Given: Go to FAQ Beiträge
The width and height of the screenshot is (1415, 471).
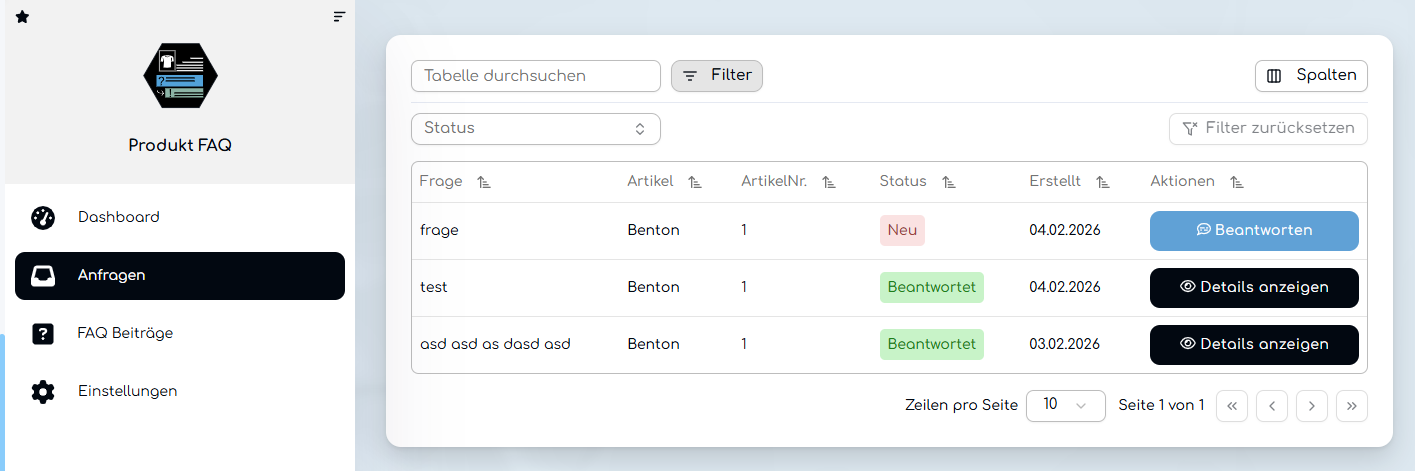Looking at the screenshot, I should pyautogui.click(x=125, y=333).
